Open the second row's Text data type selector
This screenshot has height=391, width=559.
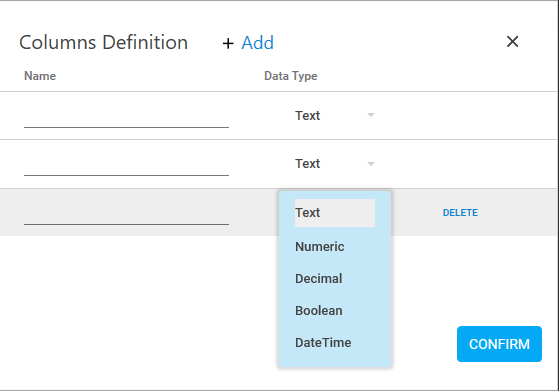click(335, 164)
